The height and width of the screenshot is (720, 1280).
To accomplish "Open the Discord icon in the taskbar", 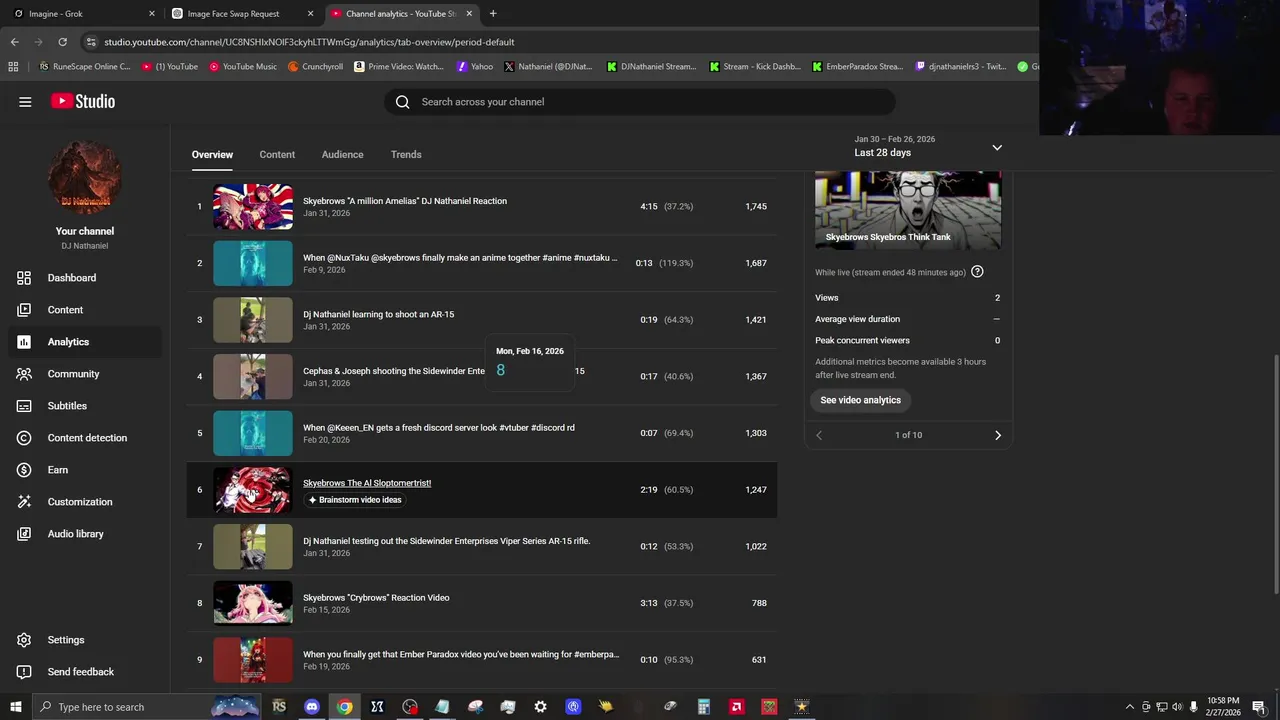I will [x=311, y=707].
